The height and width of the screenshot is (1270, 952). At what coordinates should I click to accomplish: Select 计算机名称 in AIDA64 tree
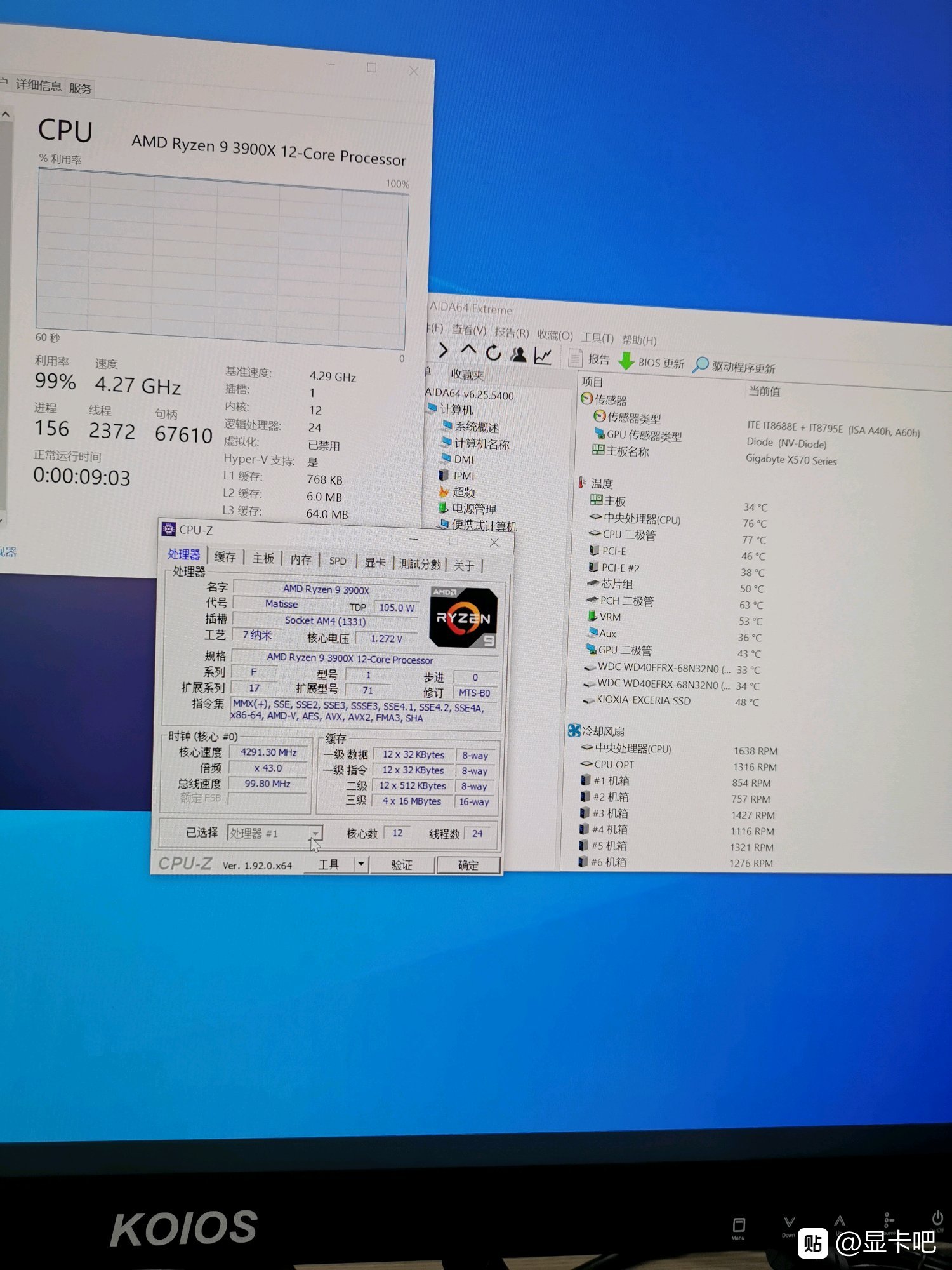tap(475, 443)
